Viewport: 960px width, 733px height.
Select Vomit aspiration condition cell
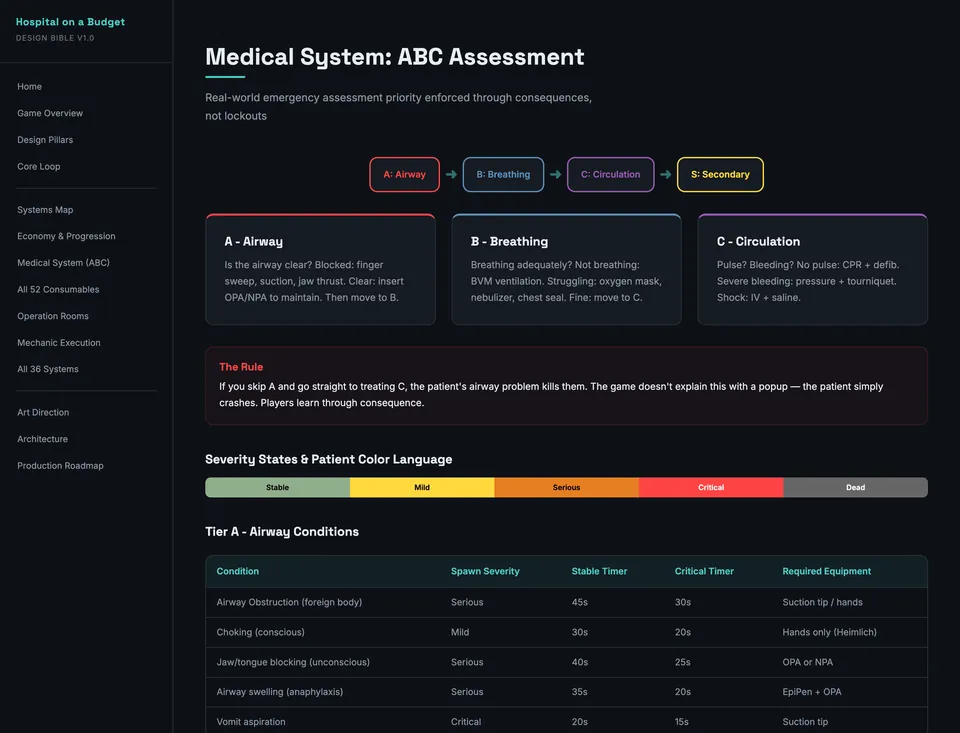point(250,722)
